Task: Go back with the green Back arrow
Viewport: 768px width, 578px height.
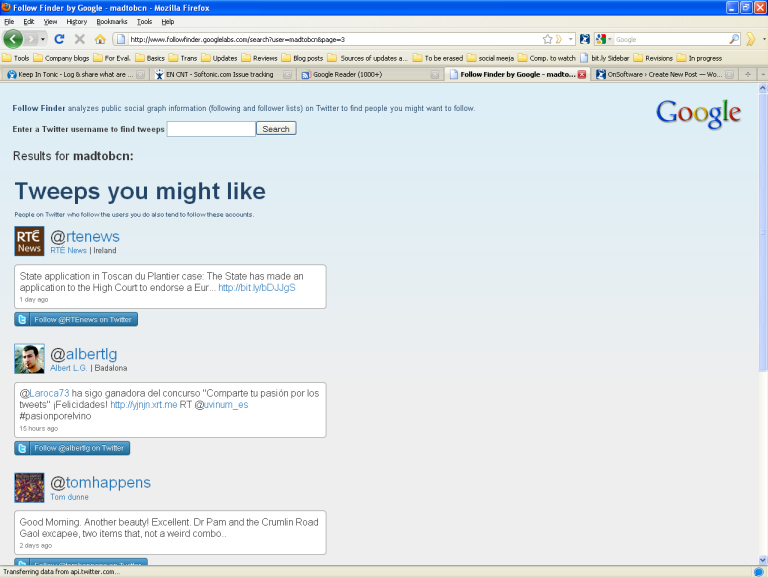Action: click(x=13, y=39)
